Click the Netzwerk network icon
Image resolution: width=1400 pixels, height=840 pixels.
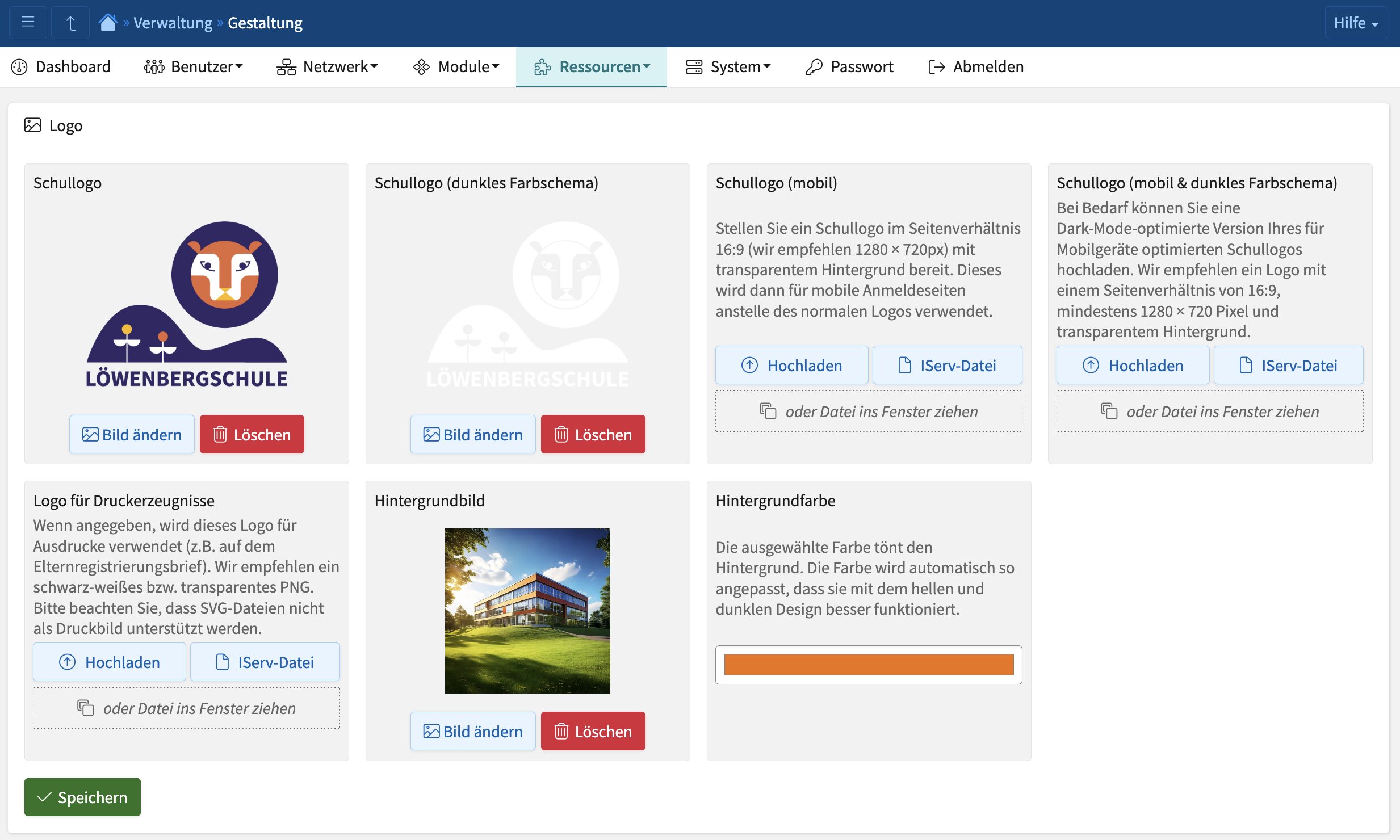286,67
